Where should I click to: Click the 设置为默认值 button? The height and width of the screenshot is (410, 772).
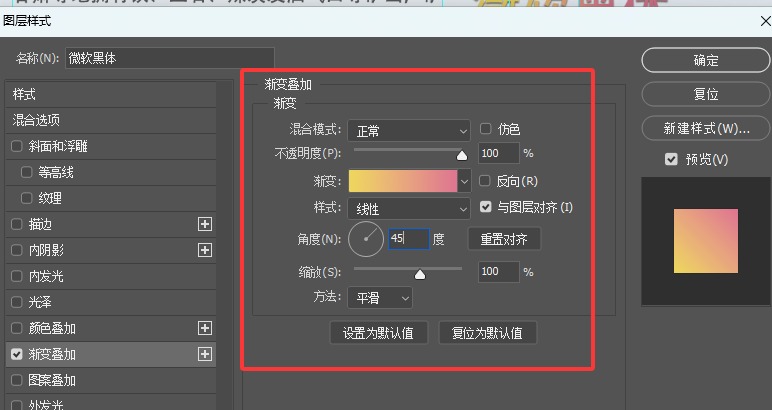(378, 333)
